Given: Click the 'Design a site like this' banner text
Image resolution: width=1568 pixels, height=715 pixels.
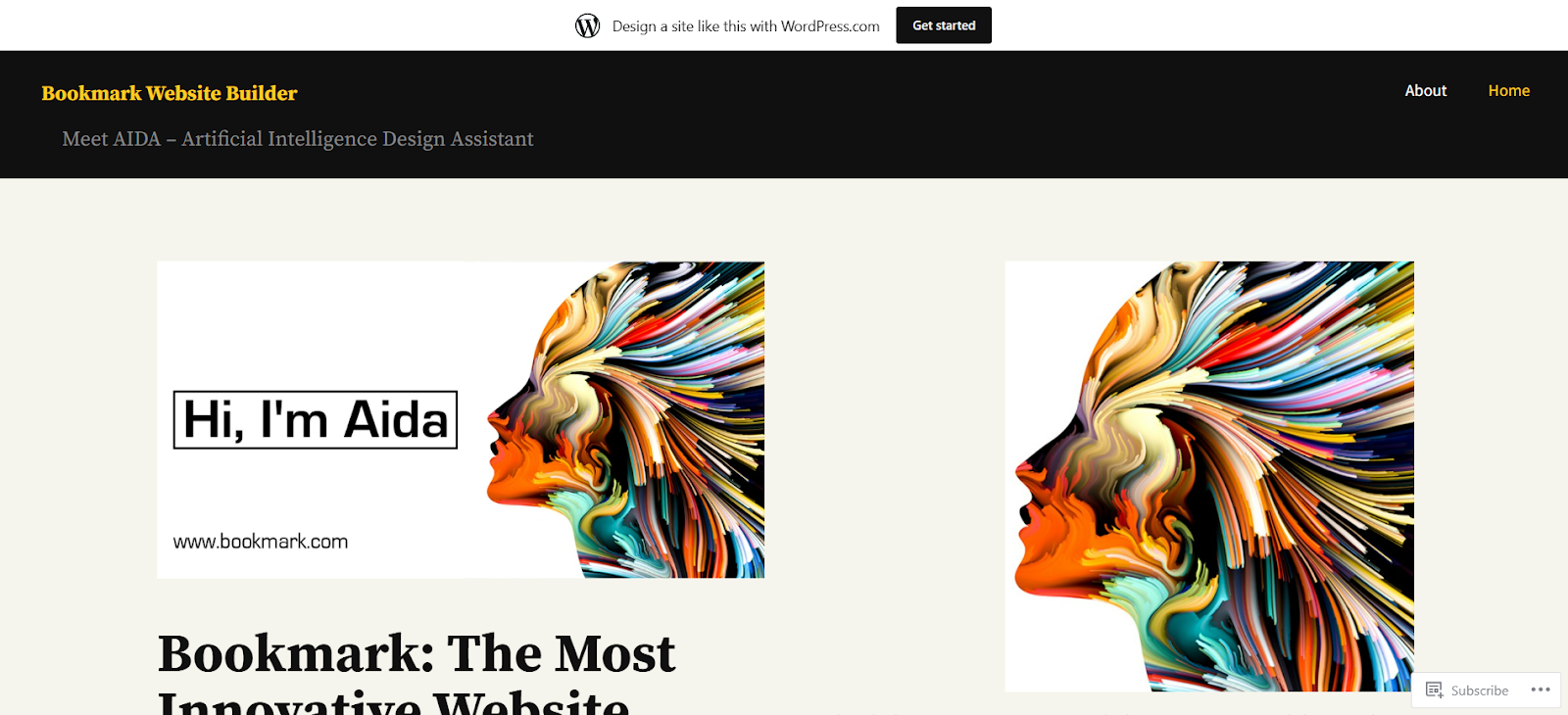Looking at the screenshot, I should point(746,26).
